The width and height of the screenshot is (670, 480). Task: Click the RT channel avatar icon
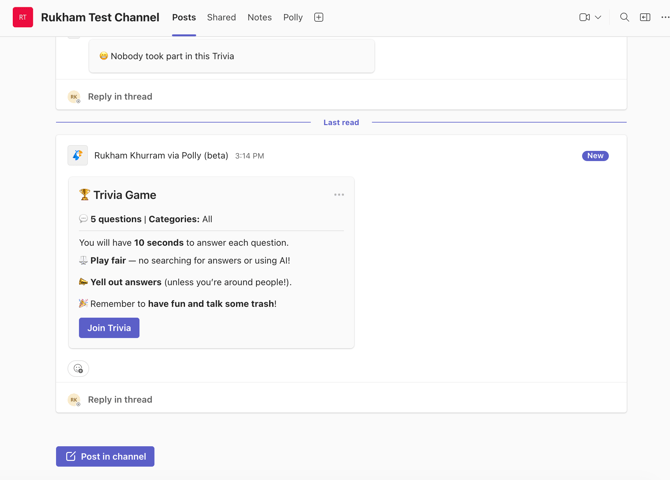tap(22, 17)
